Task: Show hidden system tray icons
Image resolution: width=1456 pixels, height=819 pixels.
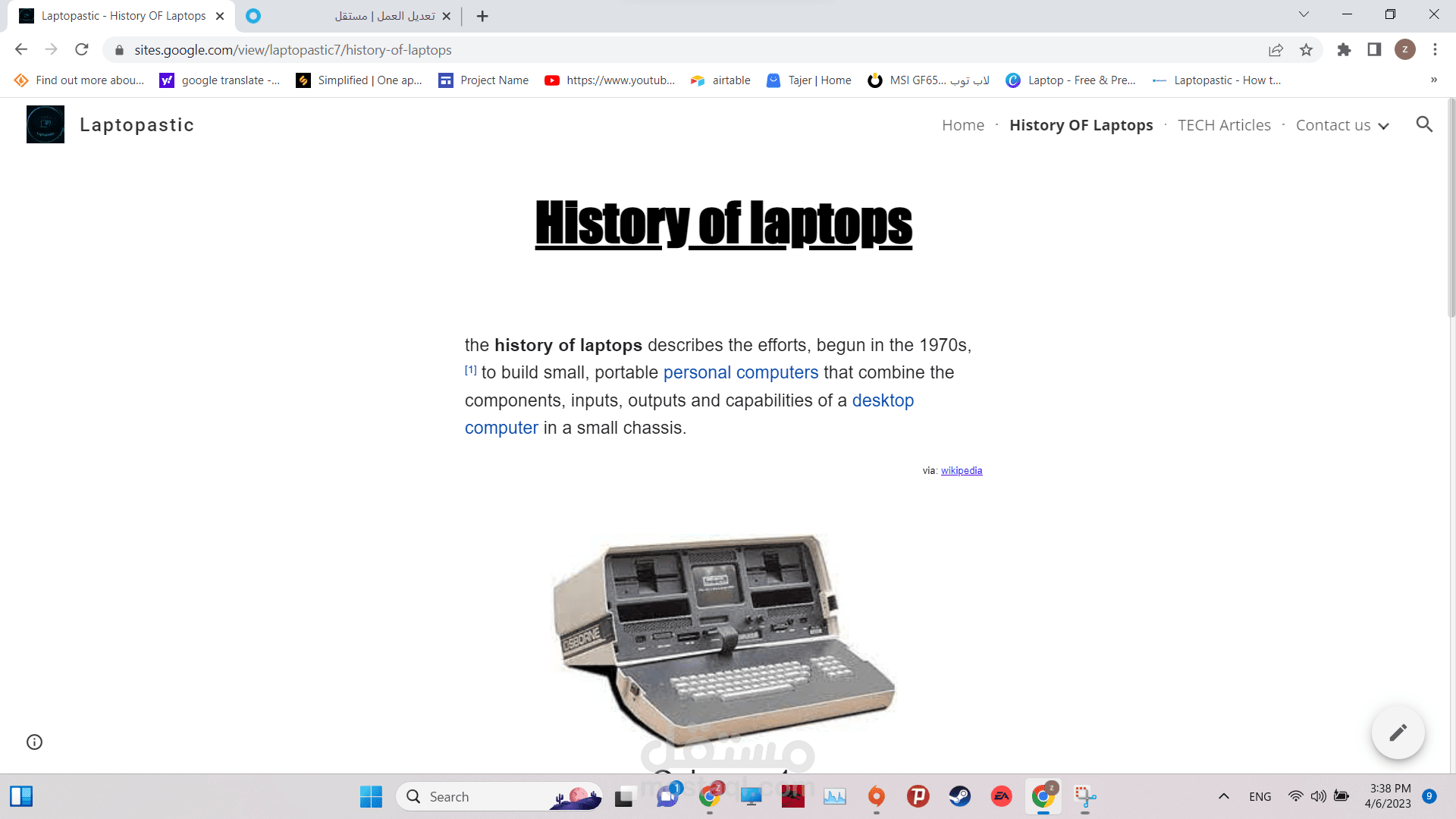Action: tap(1223, 796)
